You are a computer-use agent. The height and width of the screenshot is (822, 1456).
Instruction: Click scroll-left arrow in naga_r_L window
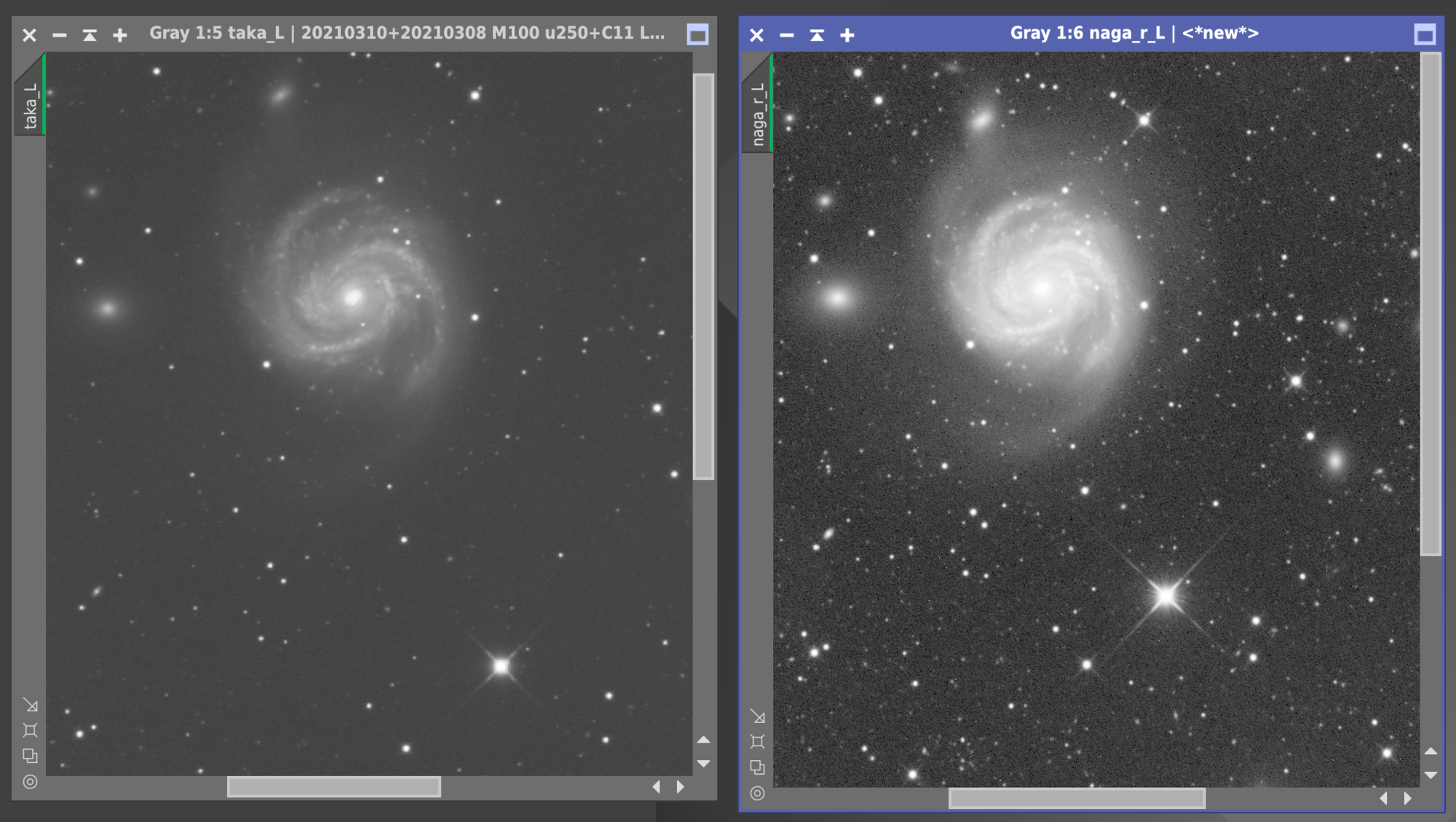pos(1384,799)
